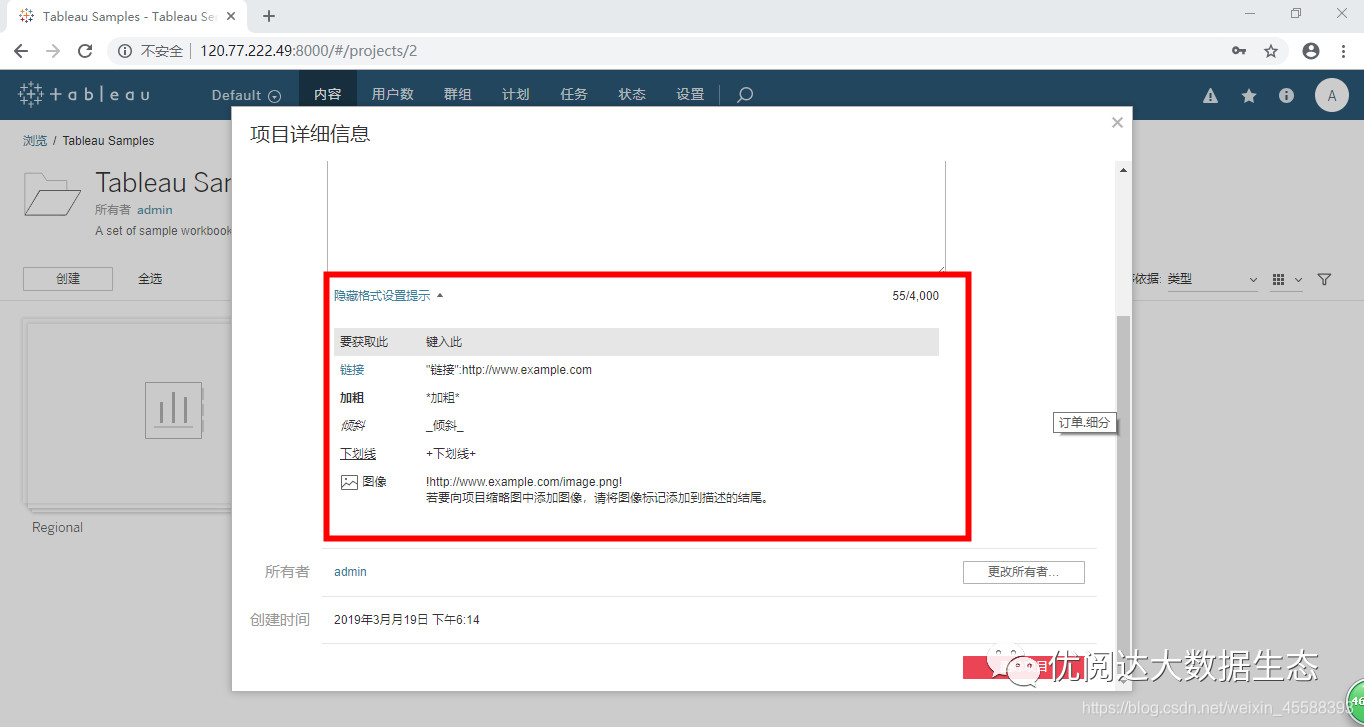Click the 链接 example in the hints table
Viewport: 1364px width, 727px height.
tap(352, 370)
